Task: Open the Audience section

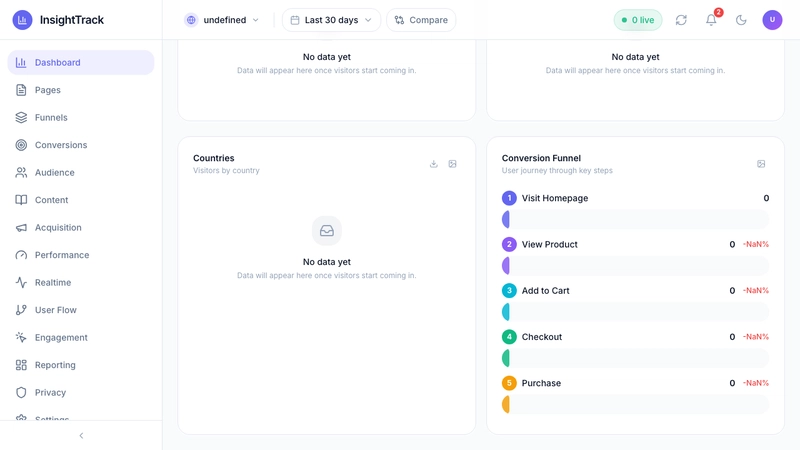Action: [81, 172]
